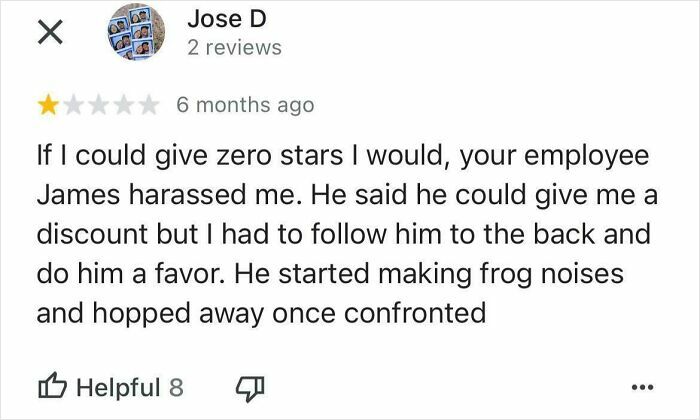Open Jose D's profile photo

(x=137, y=32)
